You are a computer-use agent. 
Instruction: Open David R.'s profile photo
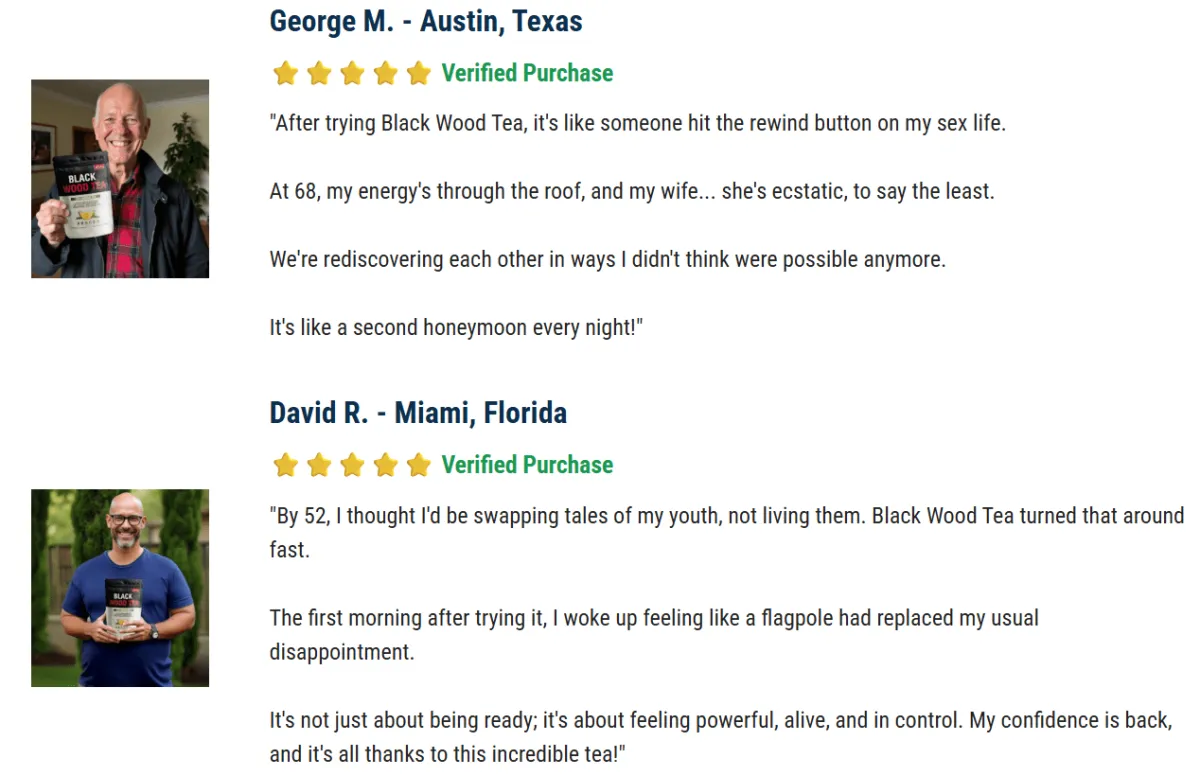[x=120, y=588]
